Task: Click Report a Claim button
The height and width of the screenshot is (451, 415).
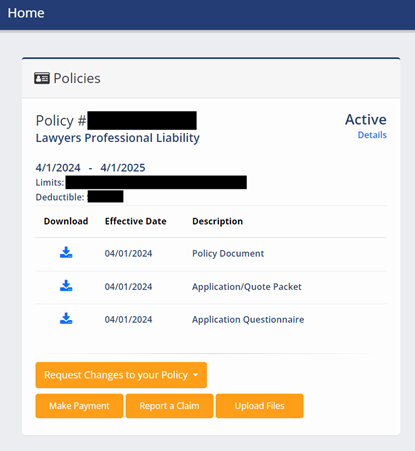Action: coord(169,406)
